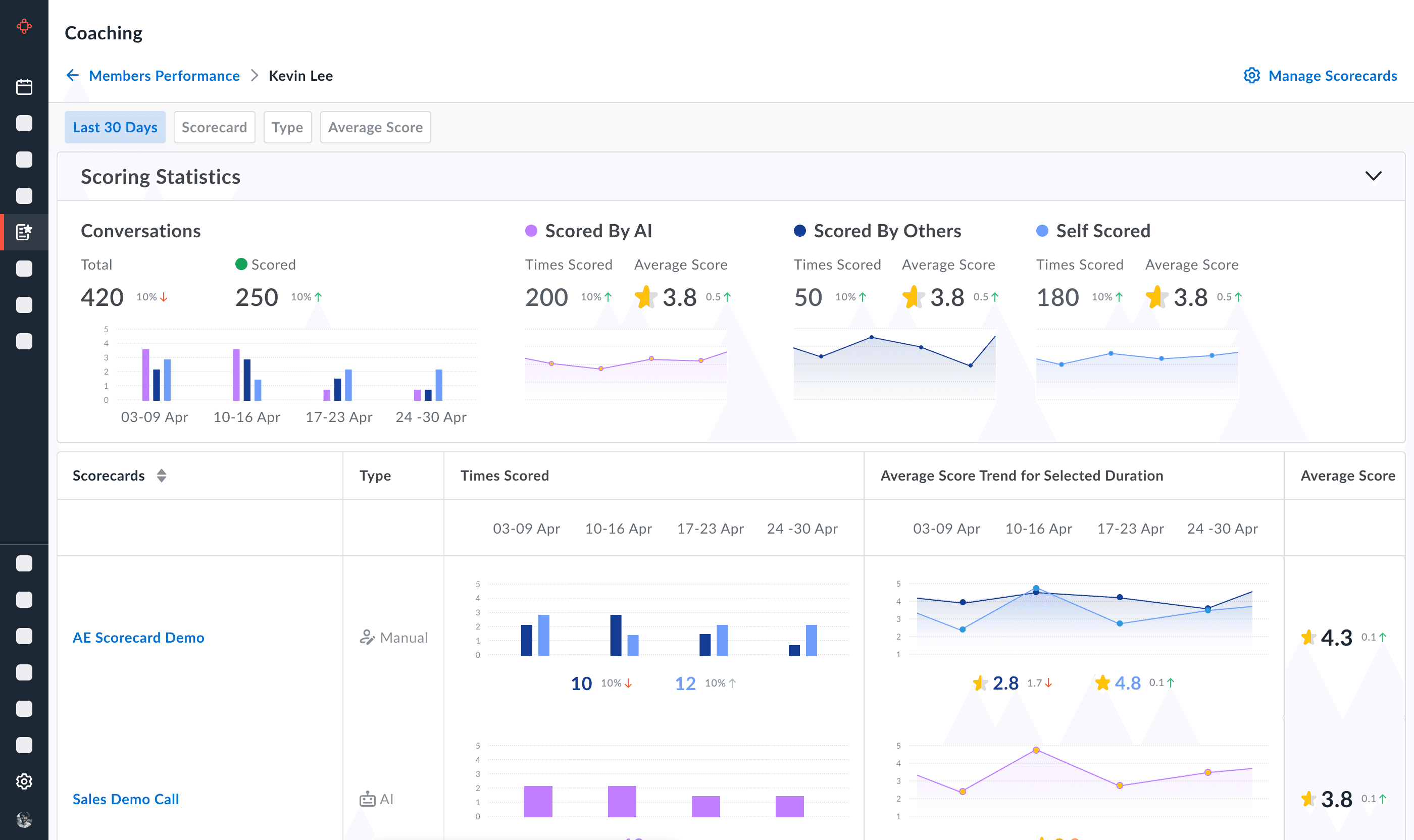The image size is (1414, 840).
Task: Go to Members Performance breadcrumb
Action: point(164,75)
